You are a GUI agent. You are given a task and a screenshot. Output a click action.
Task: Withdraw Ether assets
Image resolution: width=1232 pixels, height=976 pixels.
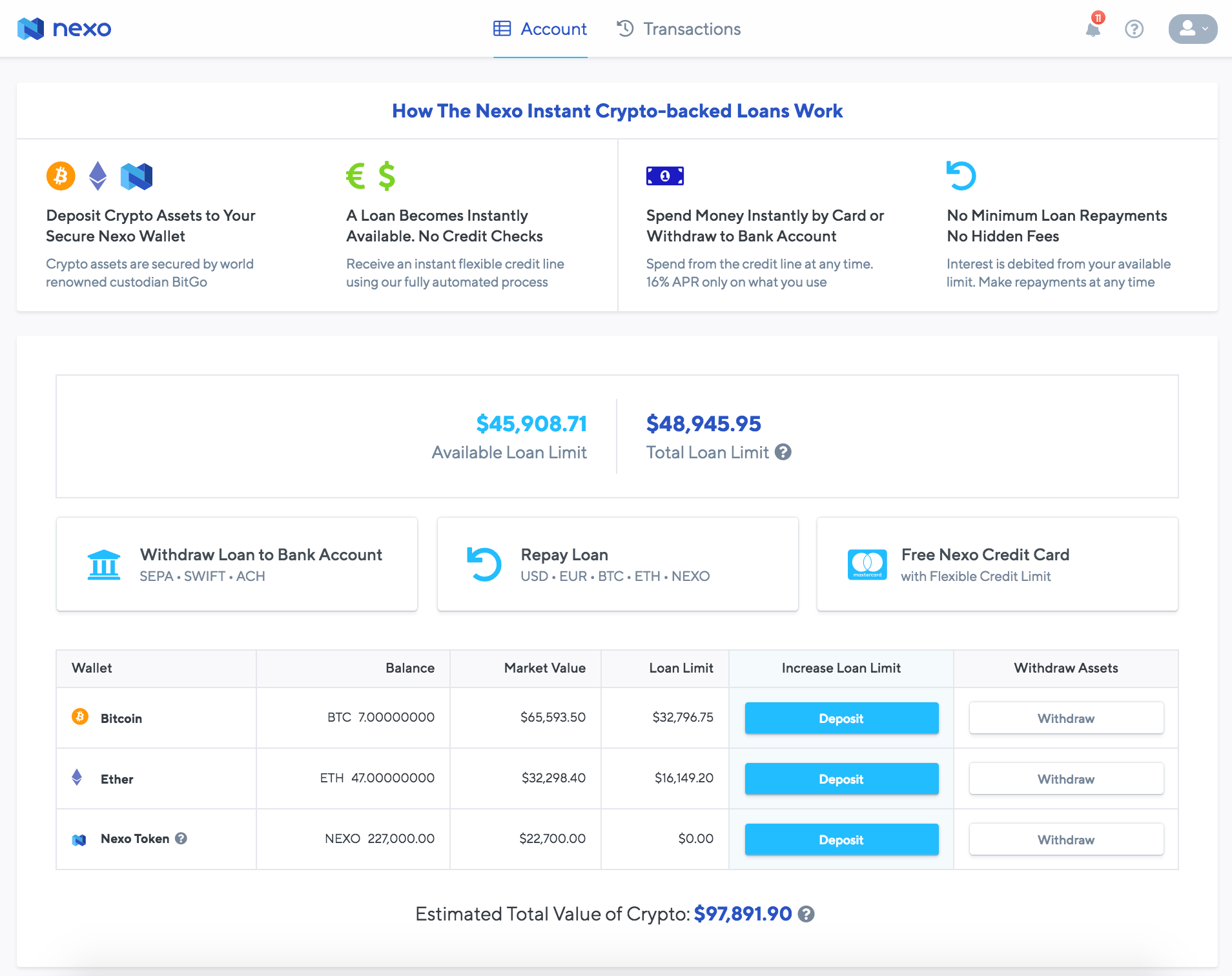tap(1066, 778)
